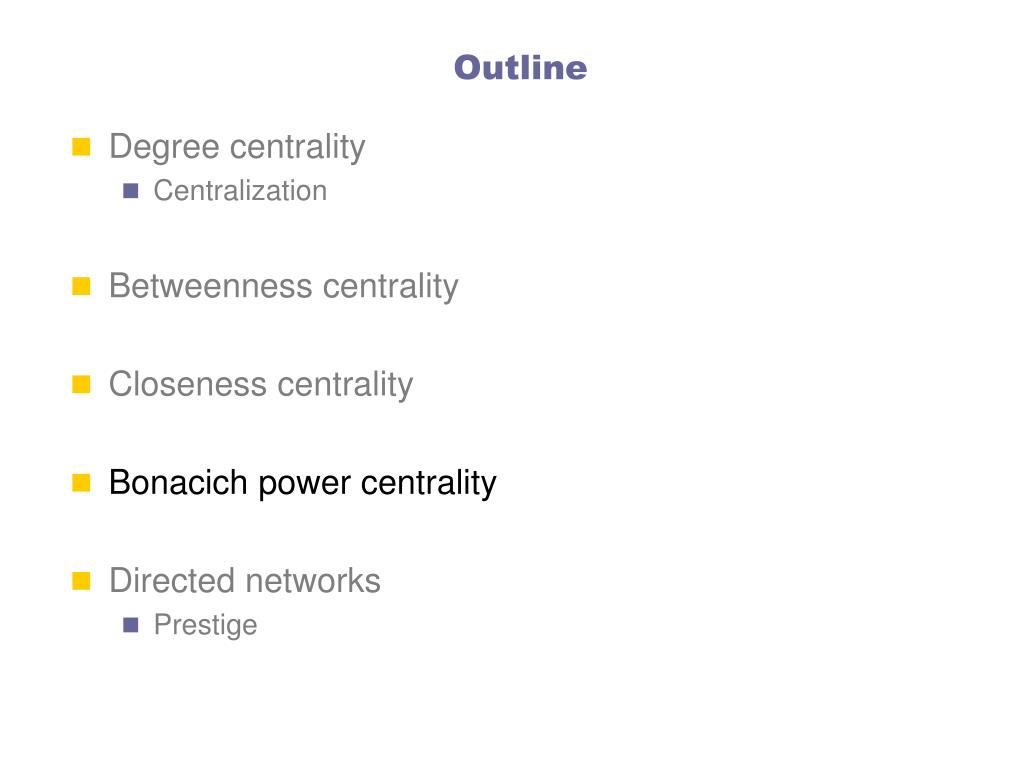Click the purple sub-bullet beside Prestige
Screen dimensions: 1024x768
click(x=131, y=625)
